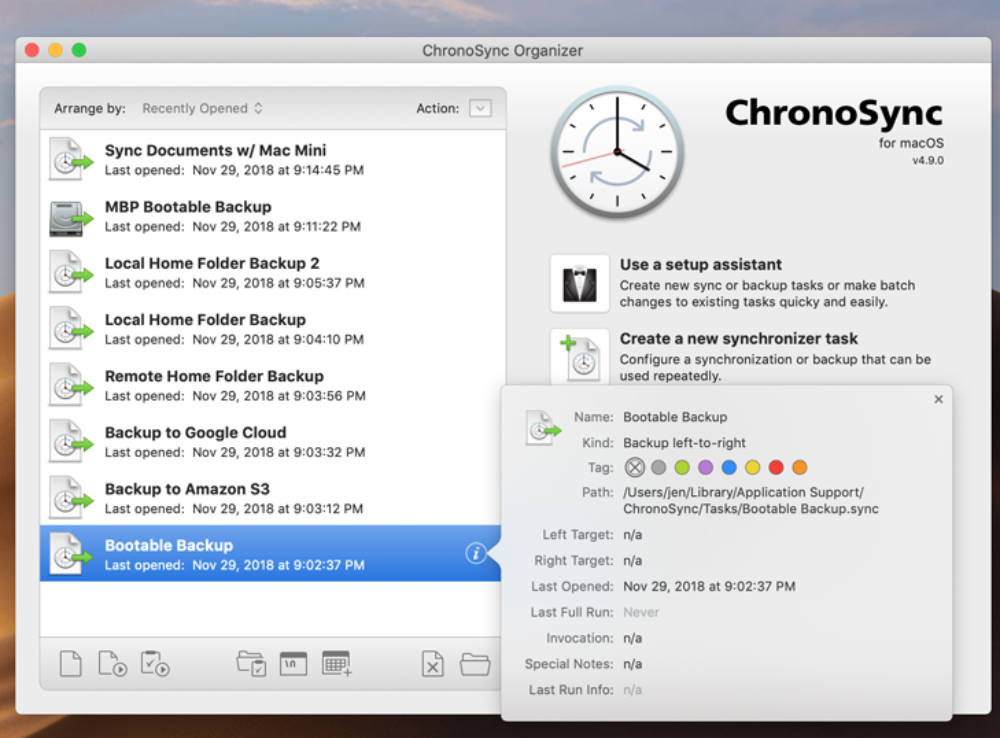Select the MBP Bootable Backup task title
The image size is (1000, 738).
(x=188, y=207)
